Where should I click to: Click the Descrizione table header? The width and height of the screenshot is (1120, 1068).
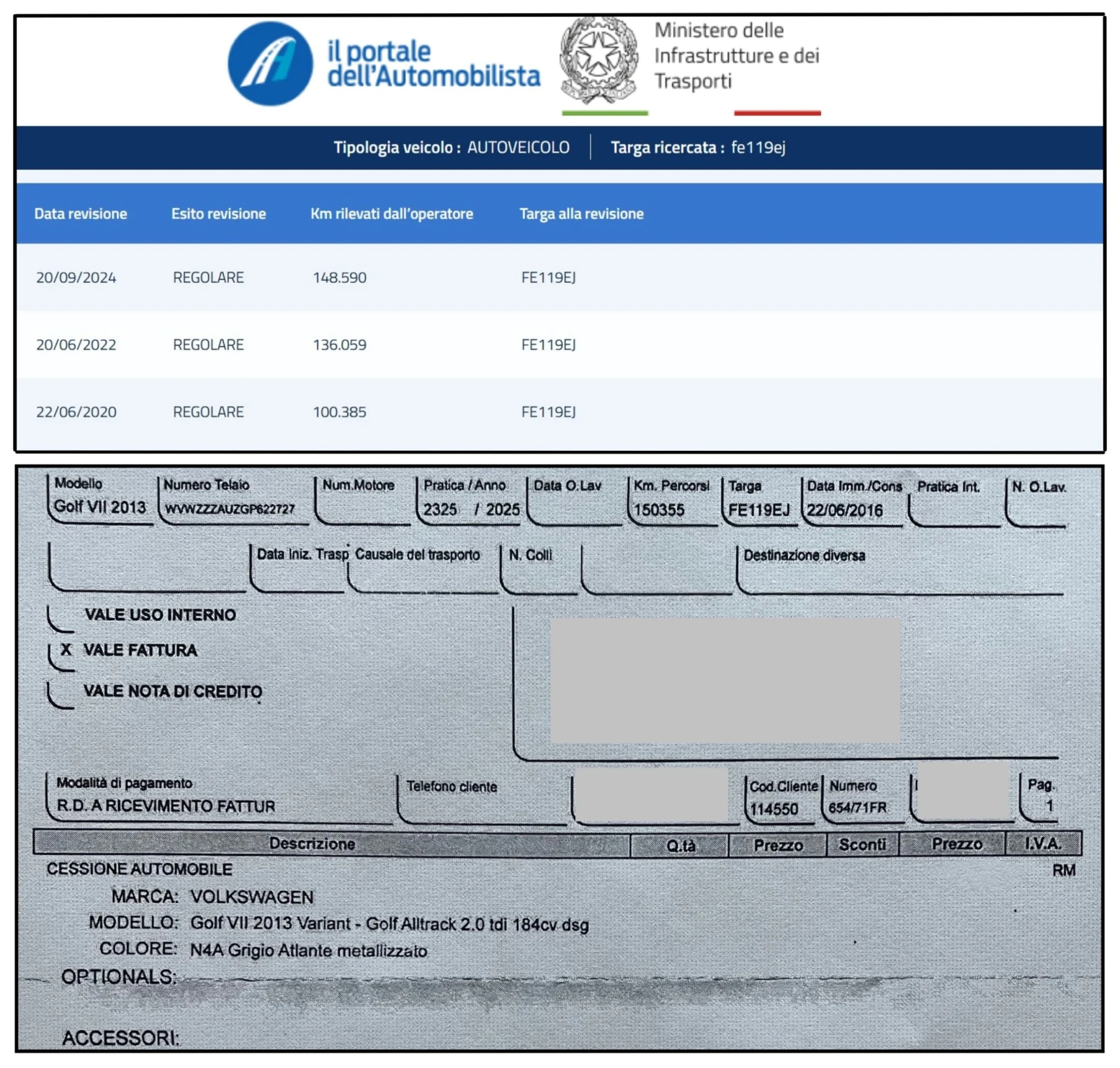pos(312,844)
